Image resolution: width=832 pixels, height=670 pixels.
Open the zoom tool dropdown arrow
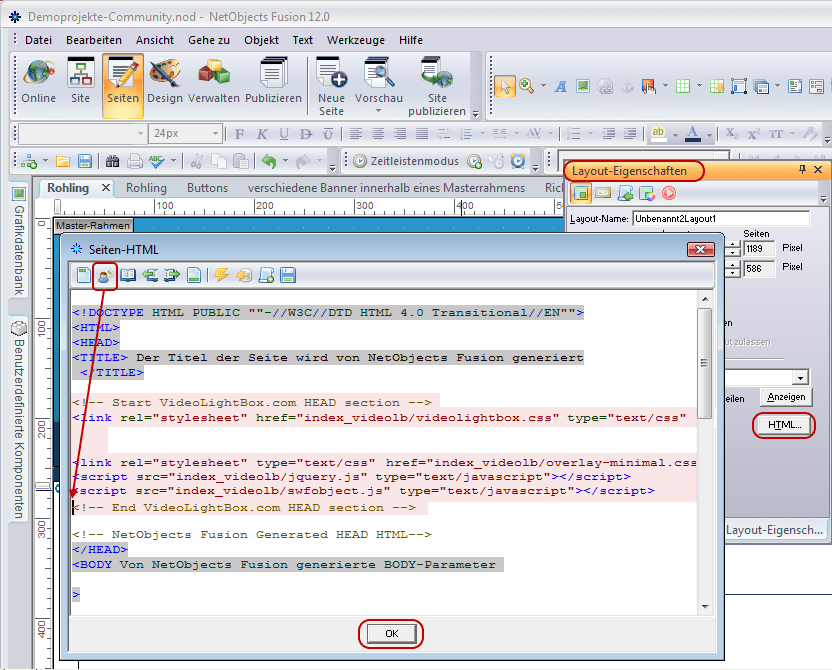tap(543, 86)
